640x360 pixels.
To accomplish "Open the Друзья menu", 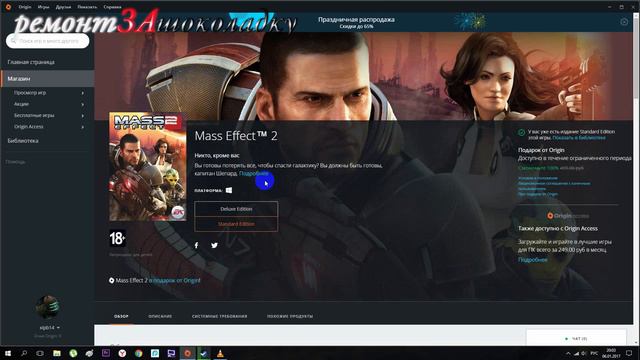I will tap(63, 7).
